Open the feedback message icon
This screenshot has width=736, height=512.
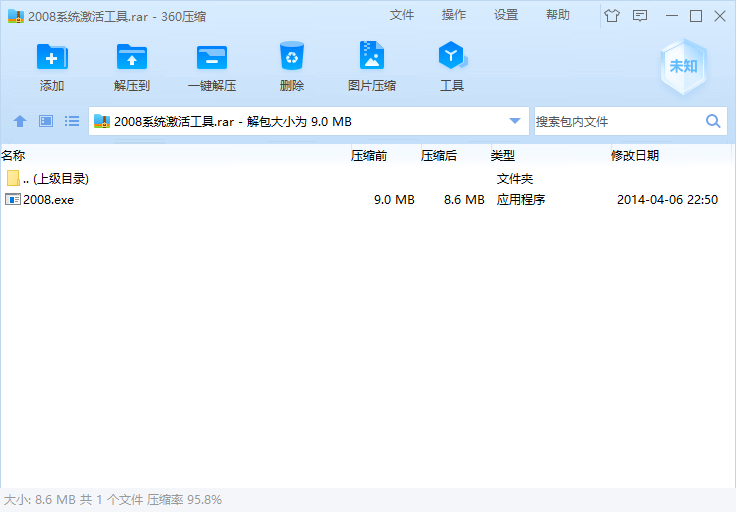pyautogui.click(x=640, y=16)
